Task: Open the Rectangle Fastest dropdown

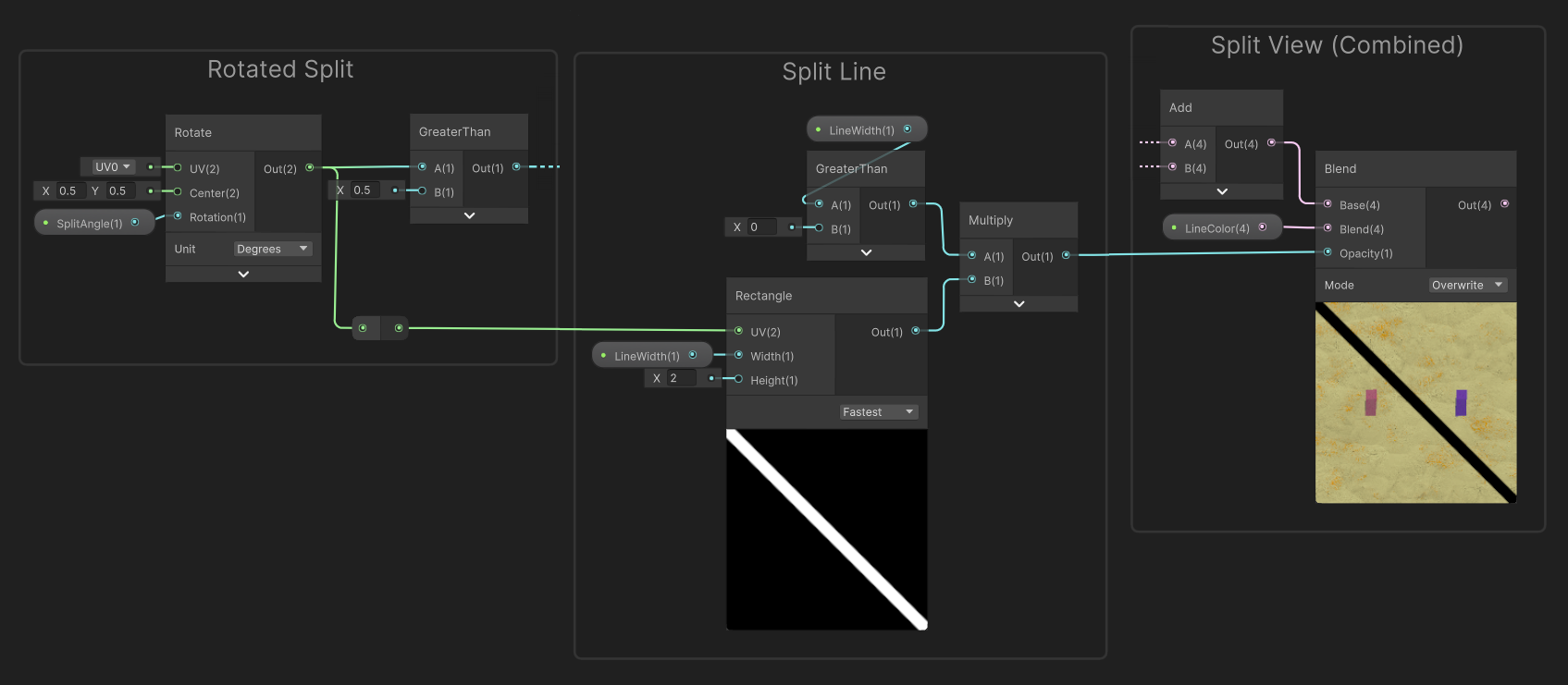Action: 877,412
